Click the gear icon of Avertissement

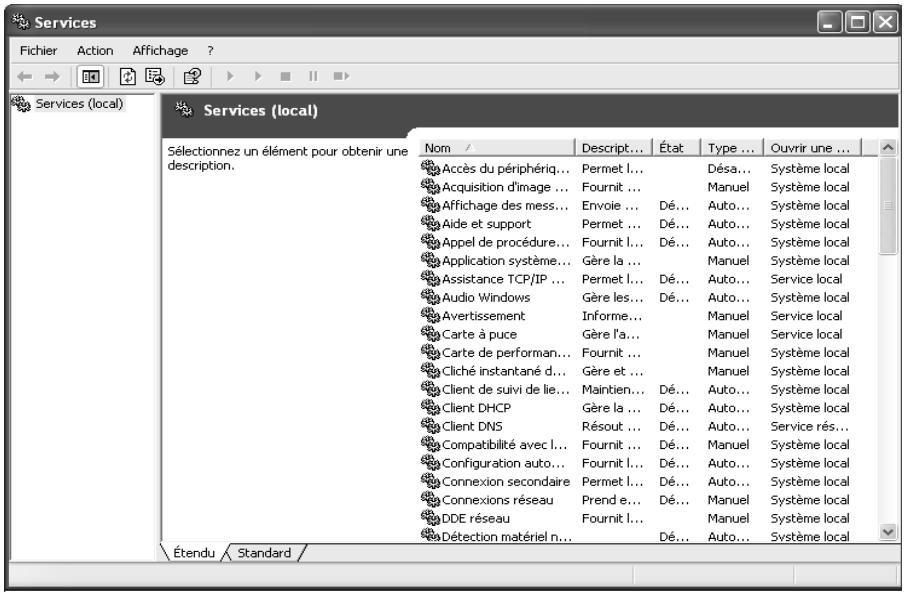coord(430,315)
